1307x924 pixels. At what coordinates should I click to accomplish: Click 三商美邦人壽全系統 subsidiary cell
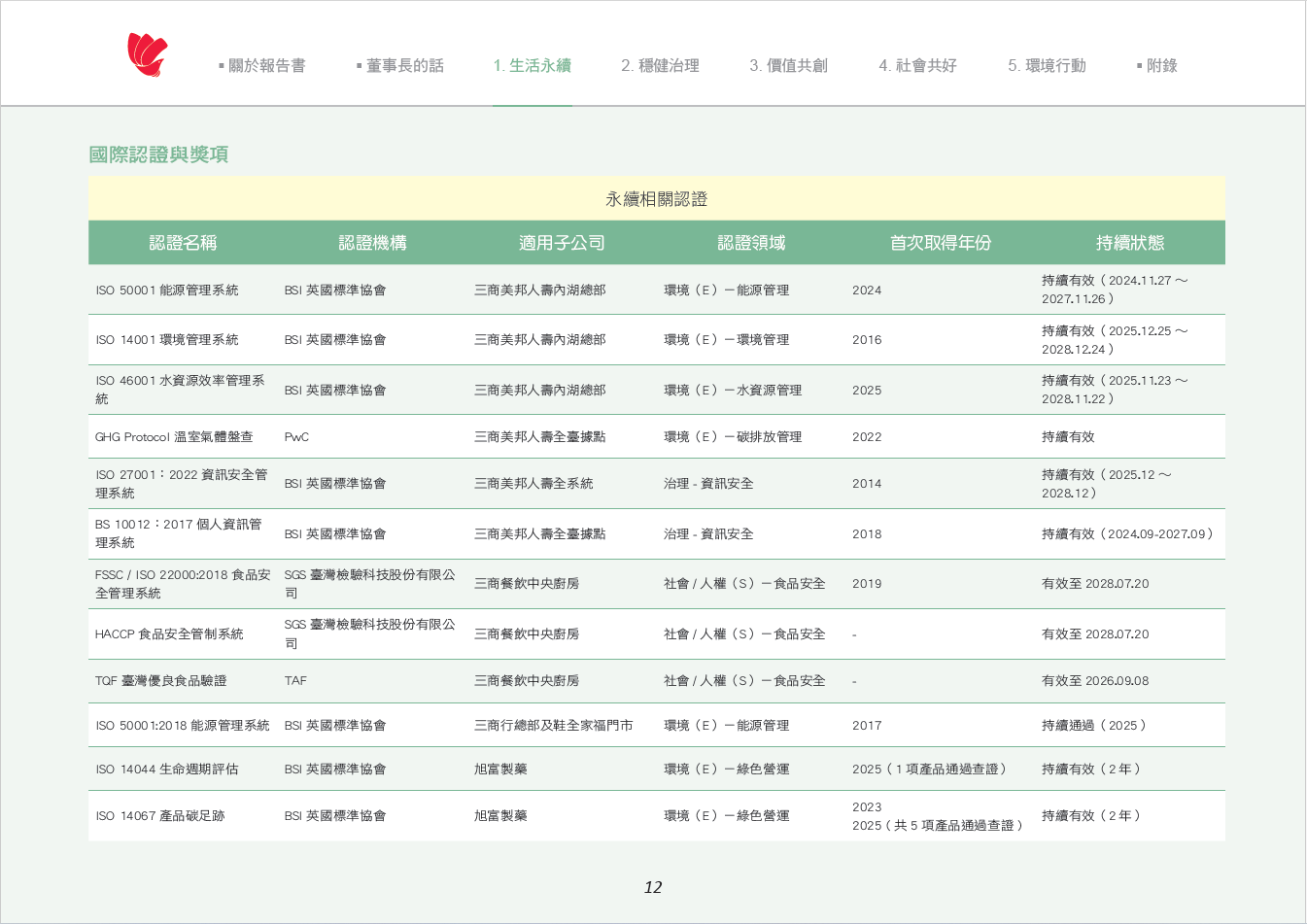(533, 484)
